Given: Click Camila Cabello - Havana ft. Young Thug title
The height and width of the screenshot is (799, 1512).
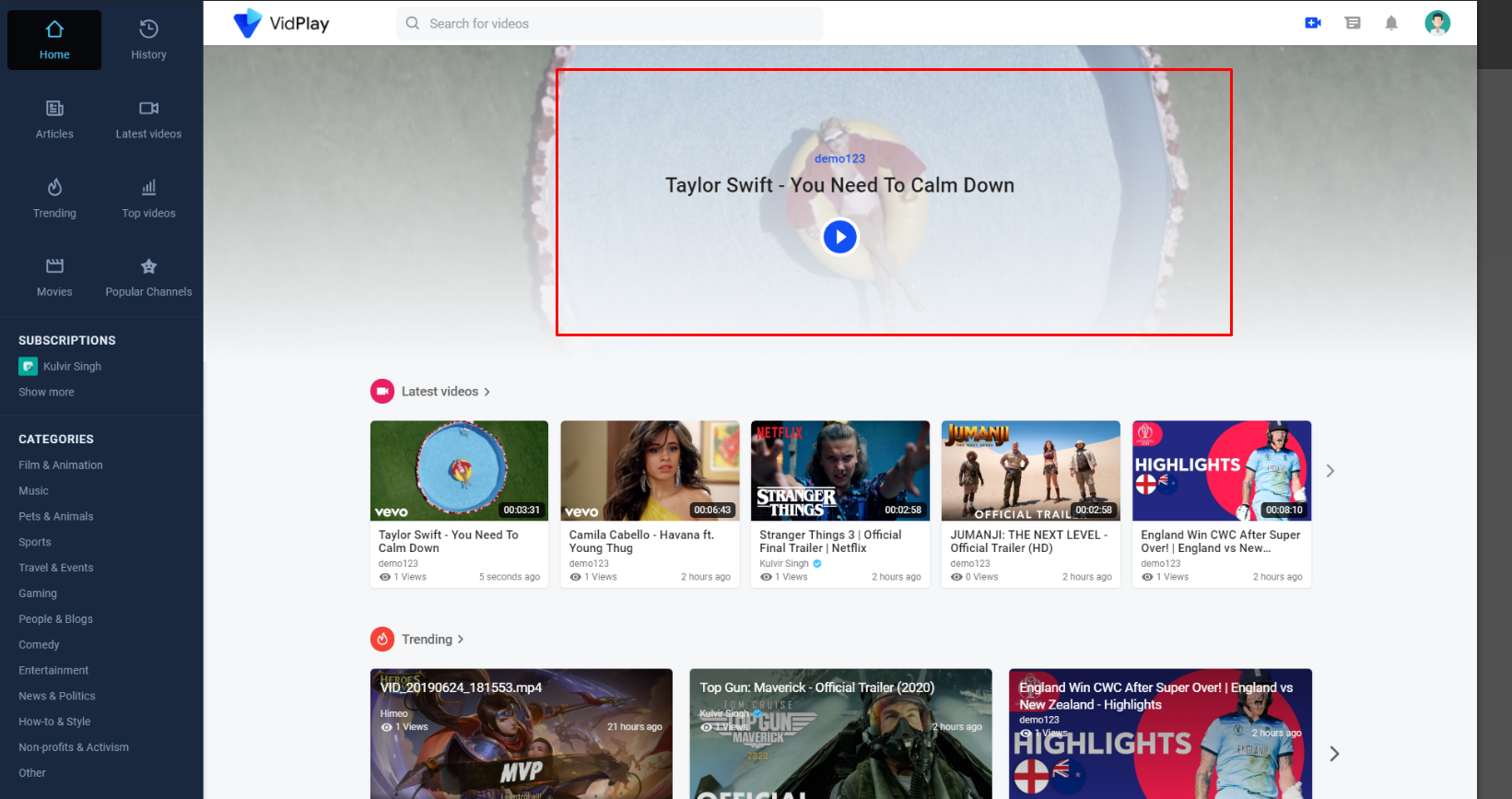Looking at the screenshot, I should [641, 541].
